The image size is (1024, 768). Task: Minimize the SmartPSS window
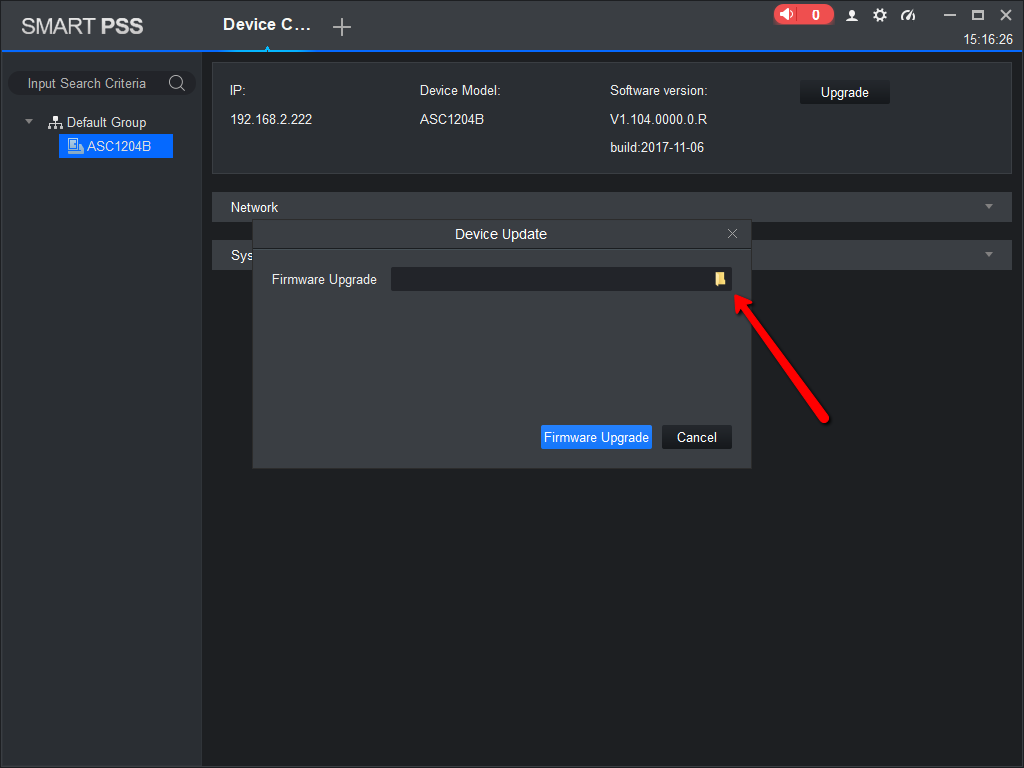tap(950, 15)
